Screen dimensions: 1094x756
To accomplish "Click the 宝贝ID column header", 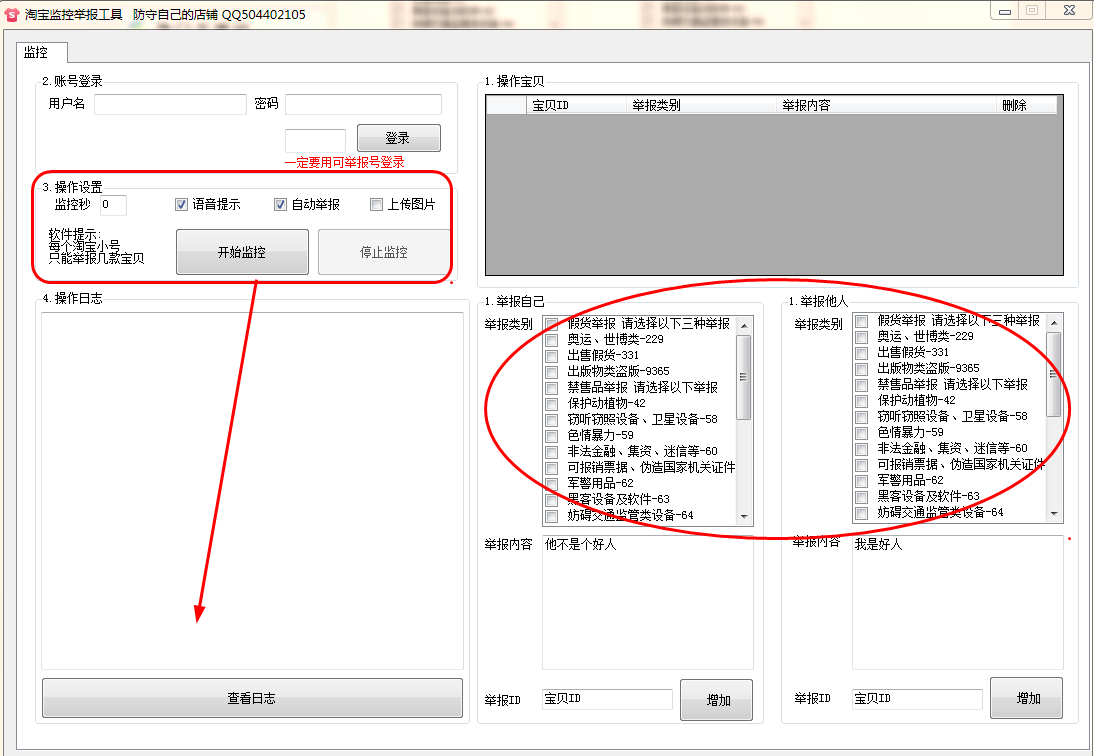I will coord(576,105).
